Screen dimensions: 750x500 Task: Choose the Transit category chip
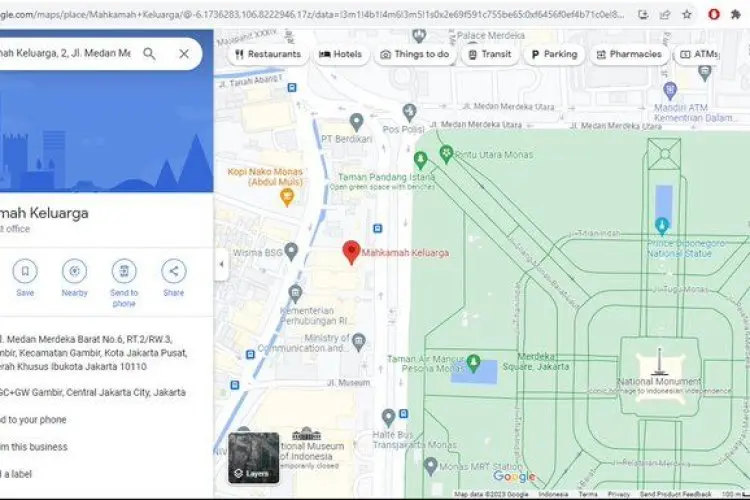click(x=490, y=54)
